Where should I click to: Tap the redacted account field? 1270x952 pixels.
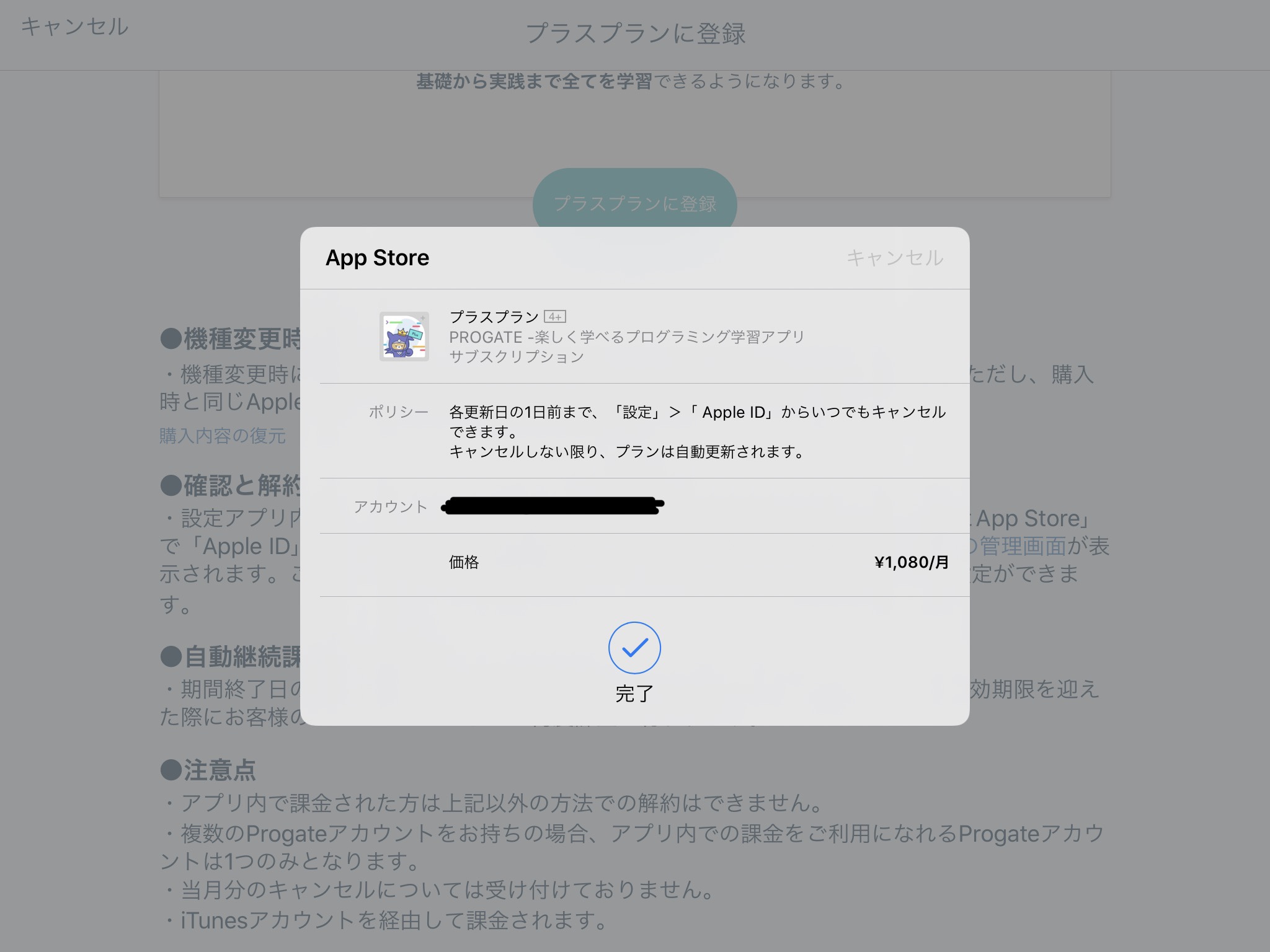click(x=553, y=506)
